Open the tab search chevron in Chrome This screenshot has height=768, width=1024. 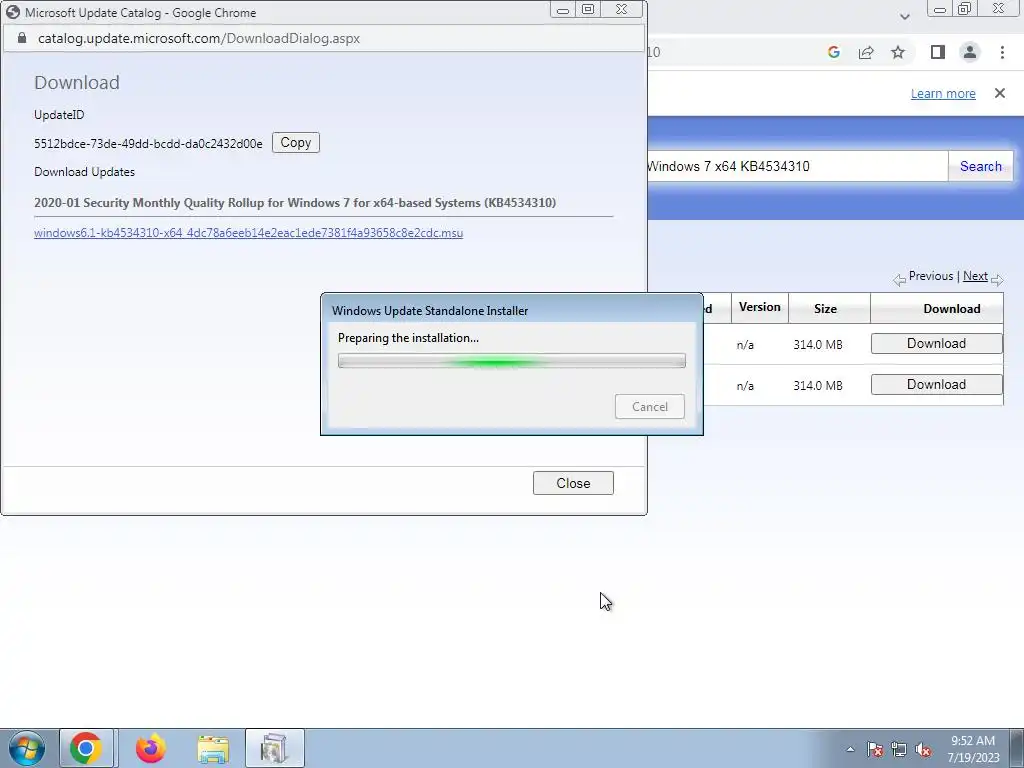tap(904, 16)
